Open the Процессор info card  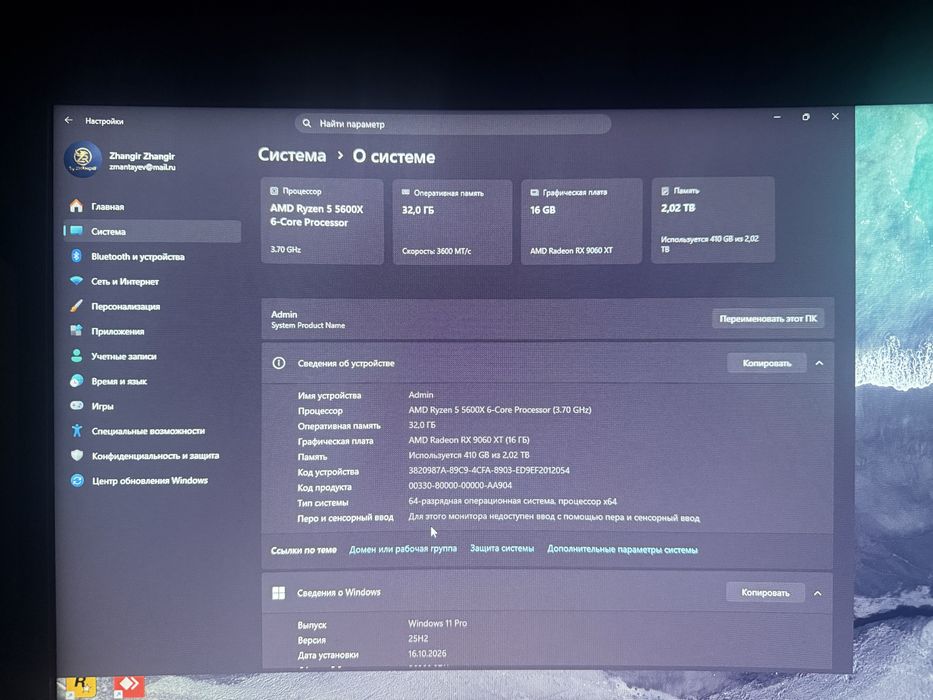click(323, 221)
